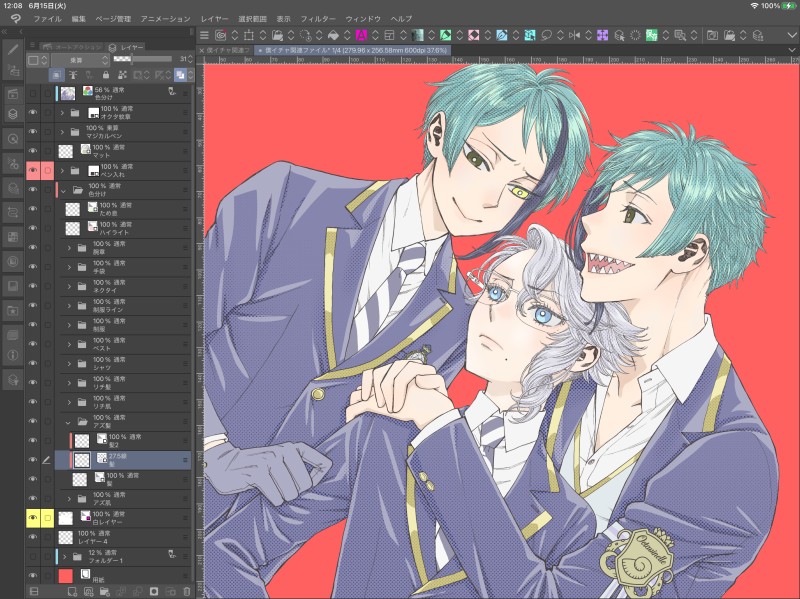The height and width of the screenshot is (599, 800).
Task: Click the magenta text A icon in command bar
Action: click(361, 35)
